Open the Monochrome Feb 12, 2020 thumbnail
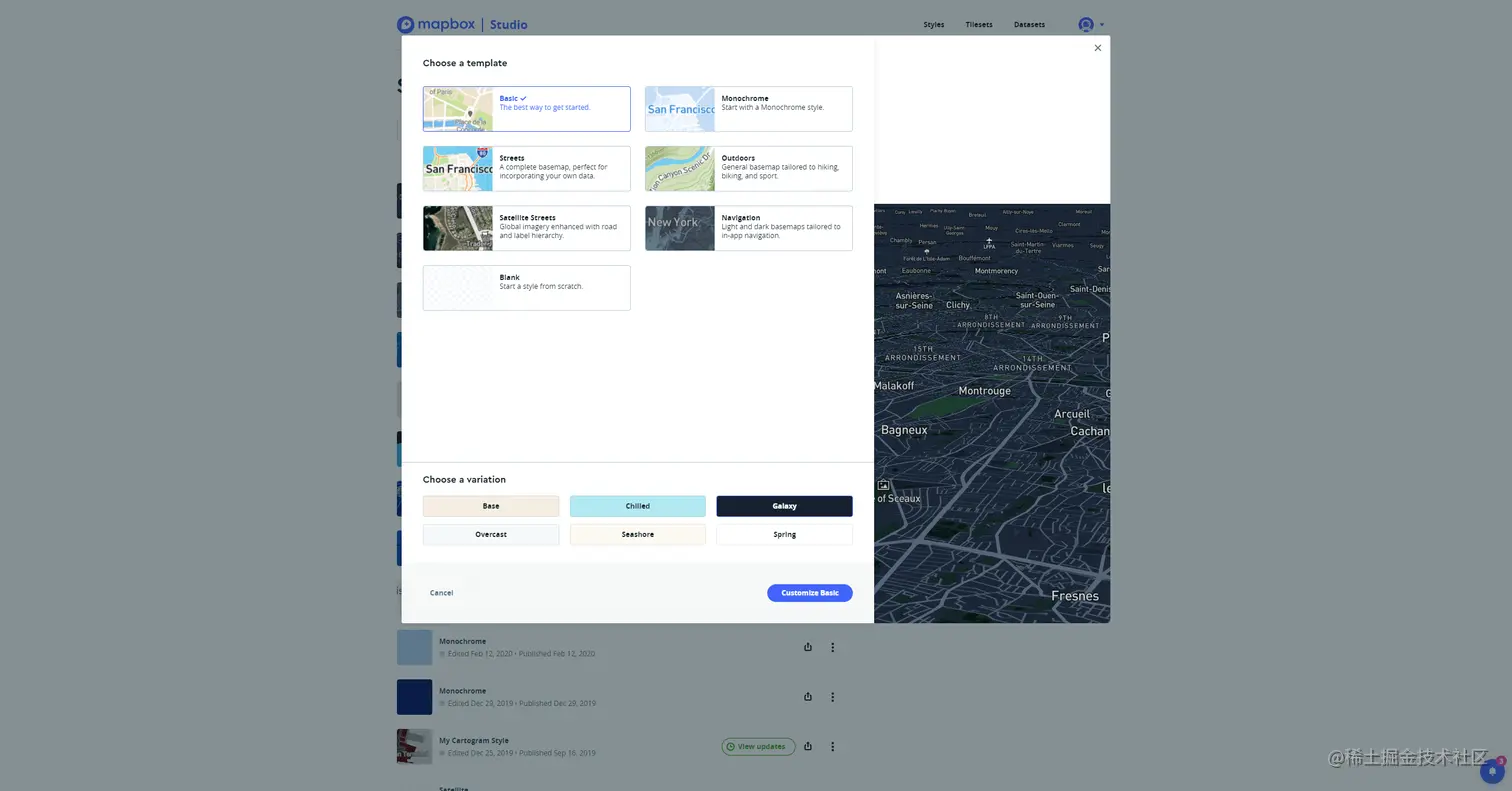1512x791 pixels. [415, 647]
